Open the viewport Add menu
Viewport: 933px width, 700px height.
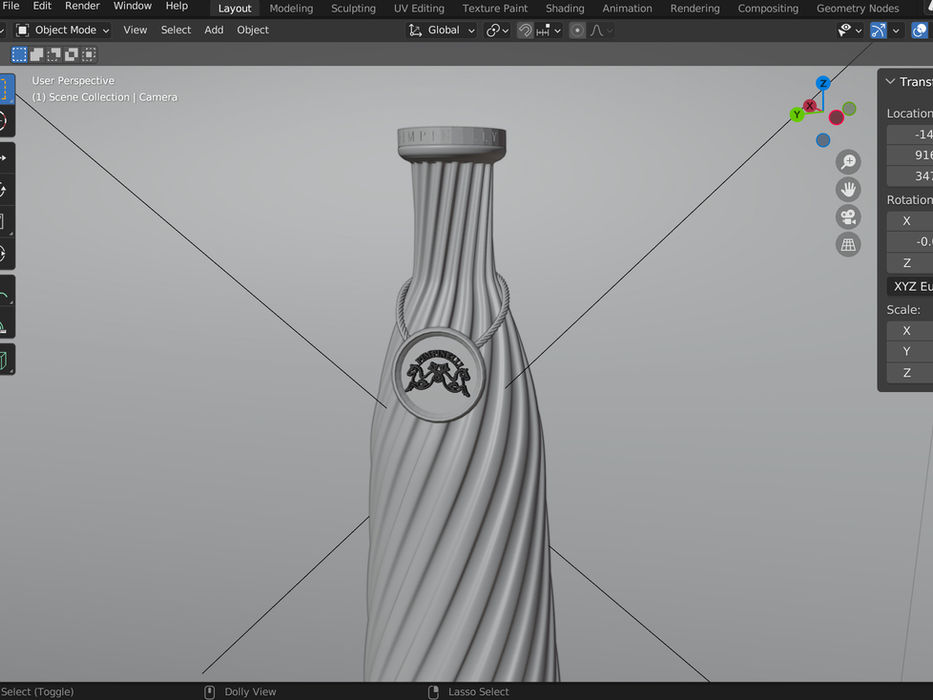coord(214,30)
